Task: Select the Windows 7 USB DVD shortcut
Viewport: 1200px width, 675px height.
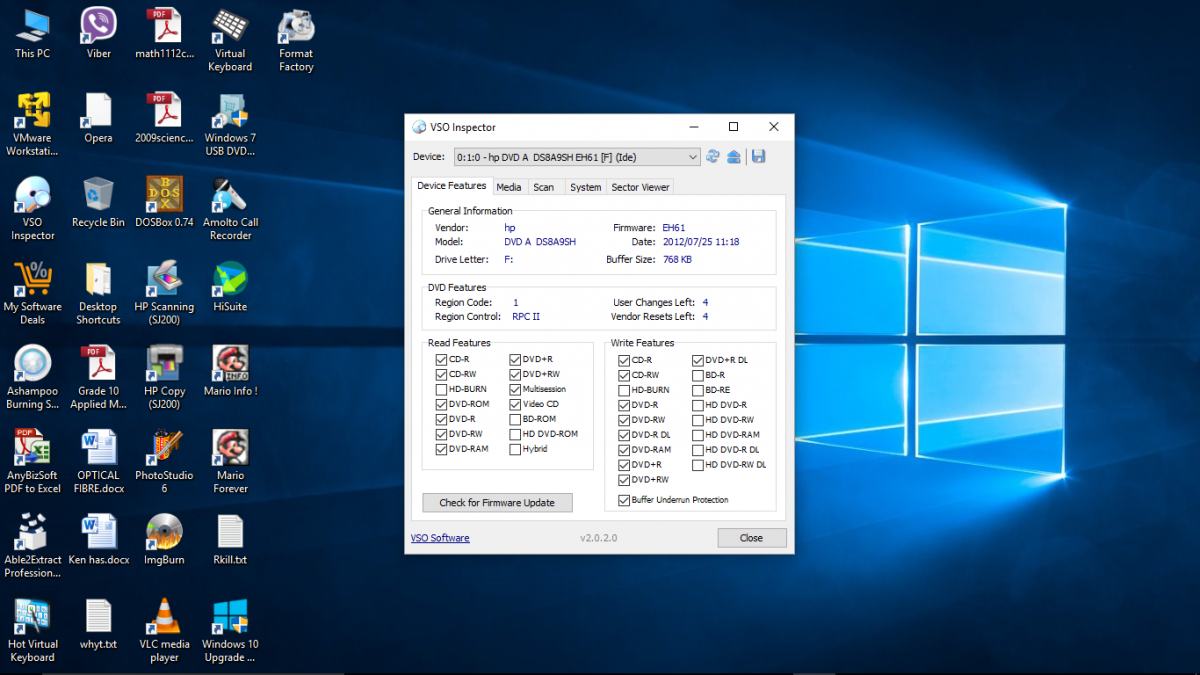Action: 230,125
